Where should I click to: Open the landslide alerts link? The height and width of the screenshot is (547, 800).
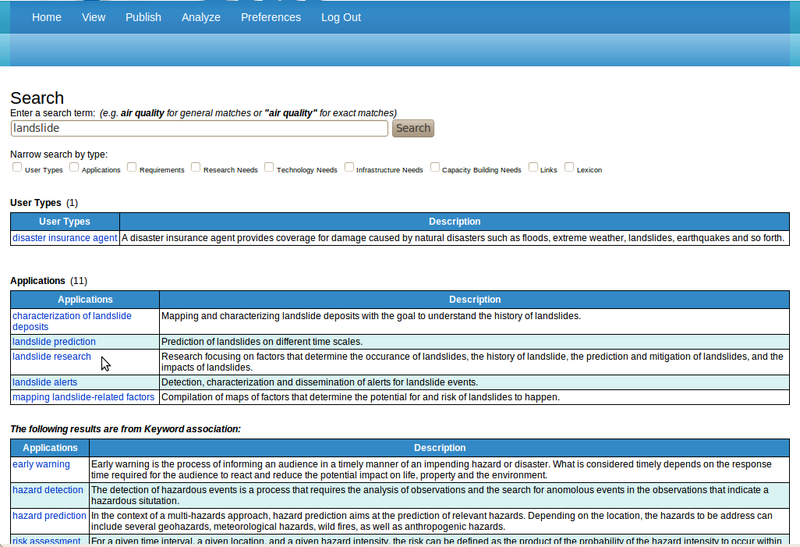(45, 382)
